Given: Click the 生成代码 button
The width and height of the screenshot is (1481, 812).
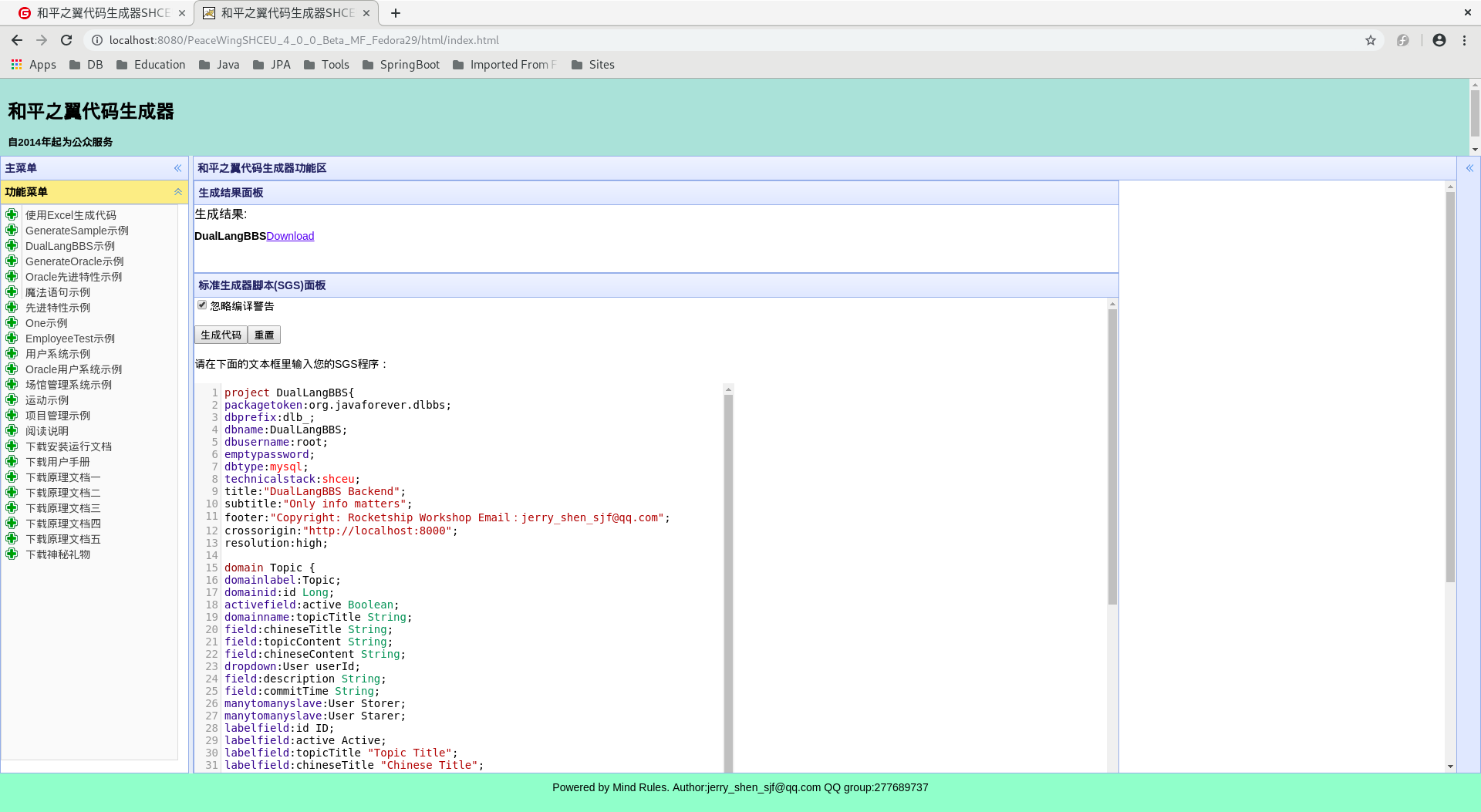Looking at the screenshot, I should click(x=221, y=335).
